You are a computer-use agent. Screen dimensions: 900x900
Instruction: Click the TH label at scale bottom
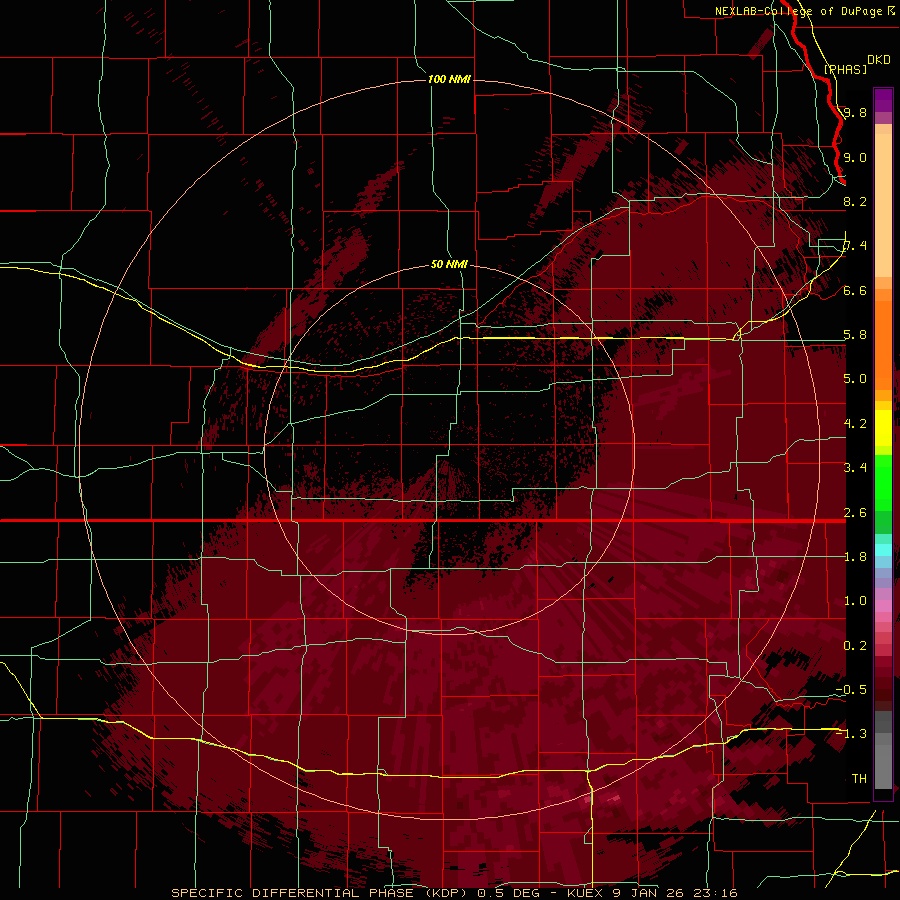point(859,779)
